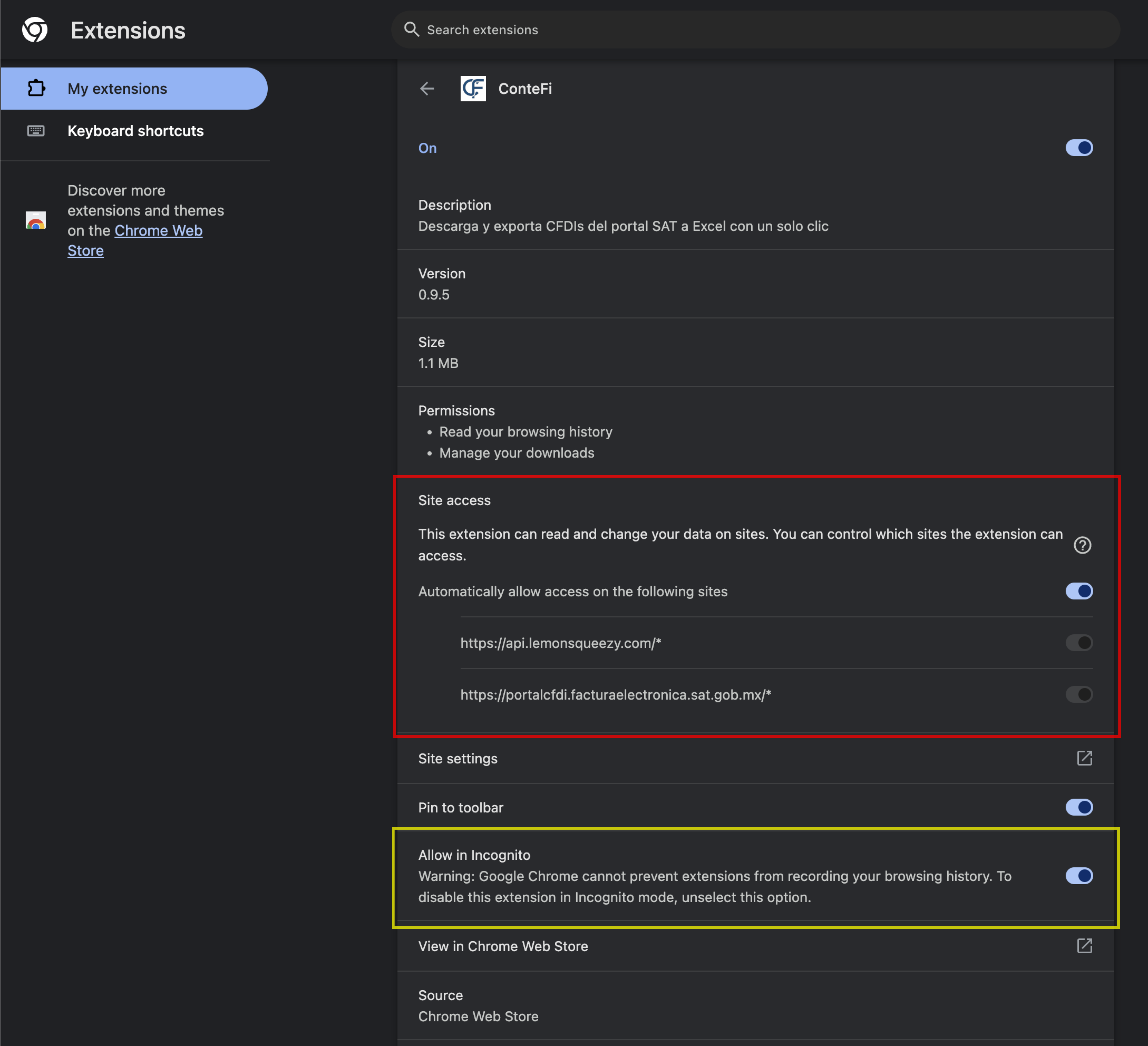Viewport: 1148px width, 1046px height.
Task: Select My extensions in the sidebar
Action: pyautogui.click(x=117, y=88)
